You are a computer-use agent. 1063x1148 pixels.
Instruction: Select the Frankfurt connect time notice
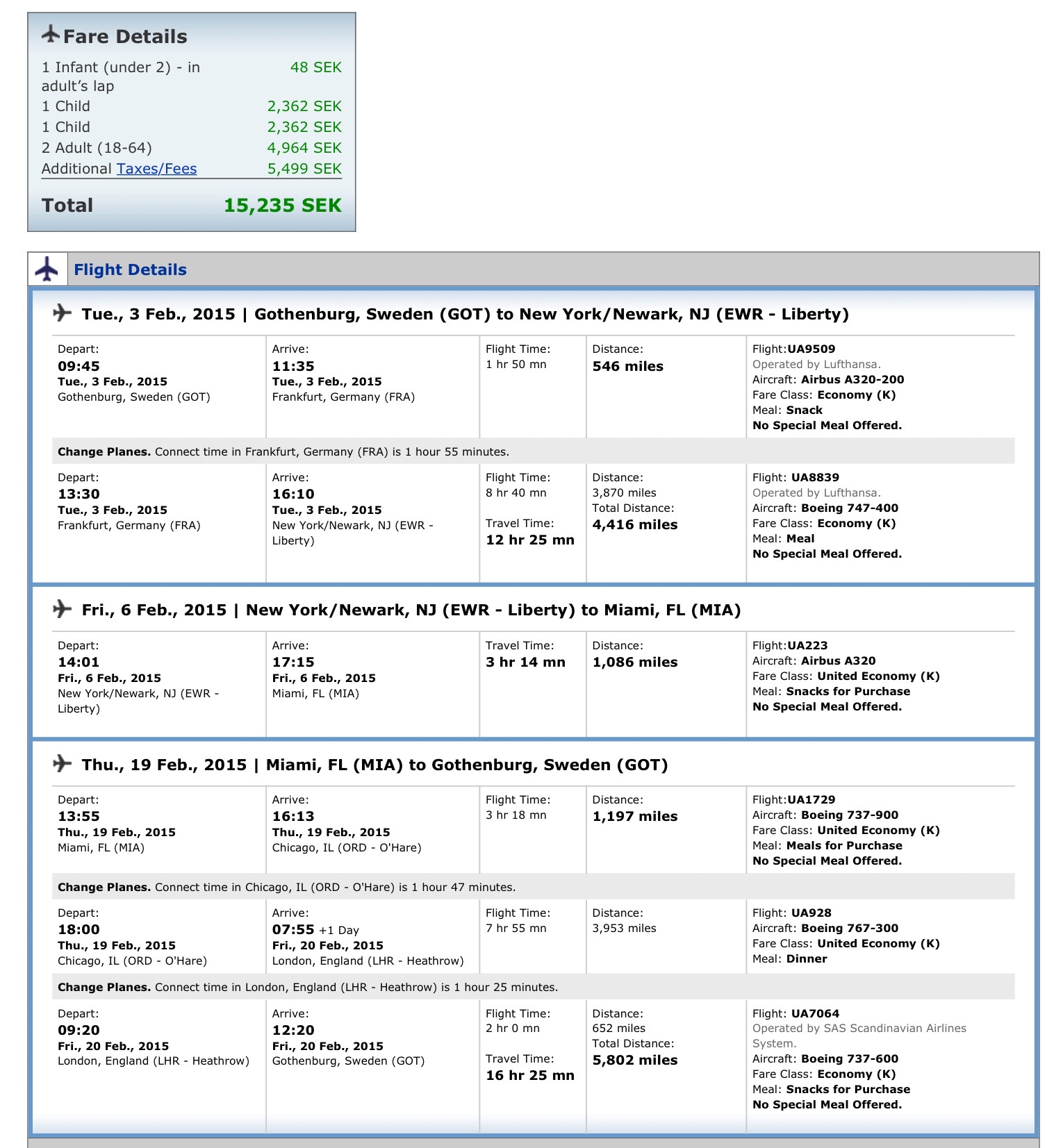[x=534, y=451]
